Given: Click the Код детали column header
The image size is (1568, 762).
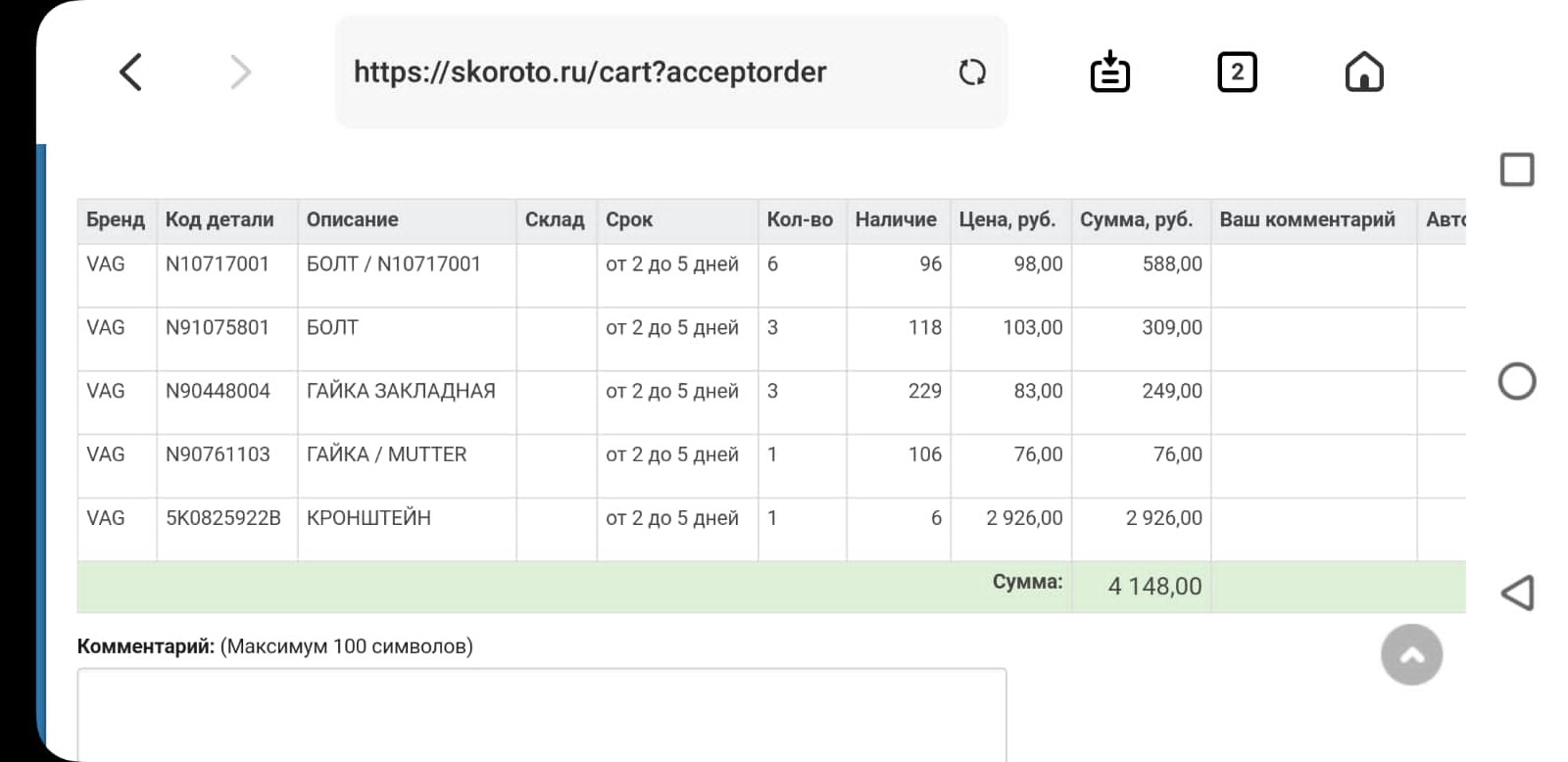Looking at the screenshot, I should coord(220,220).
